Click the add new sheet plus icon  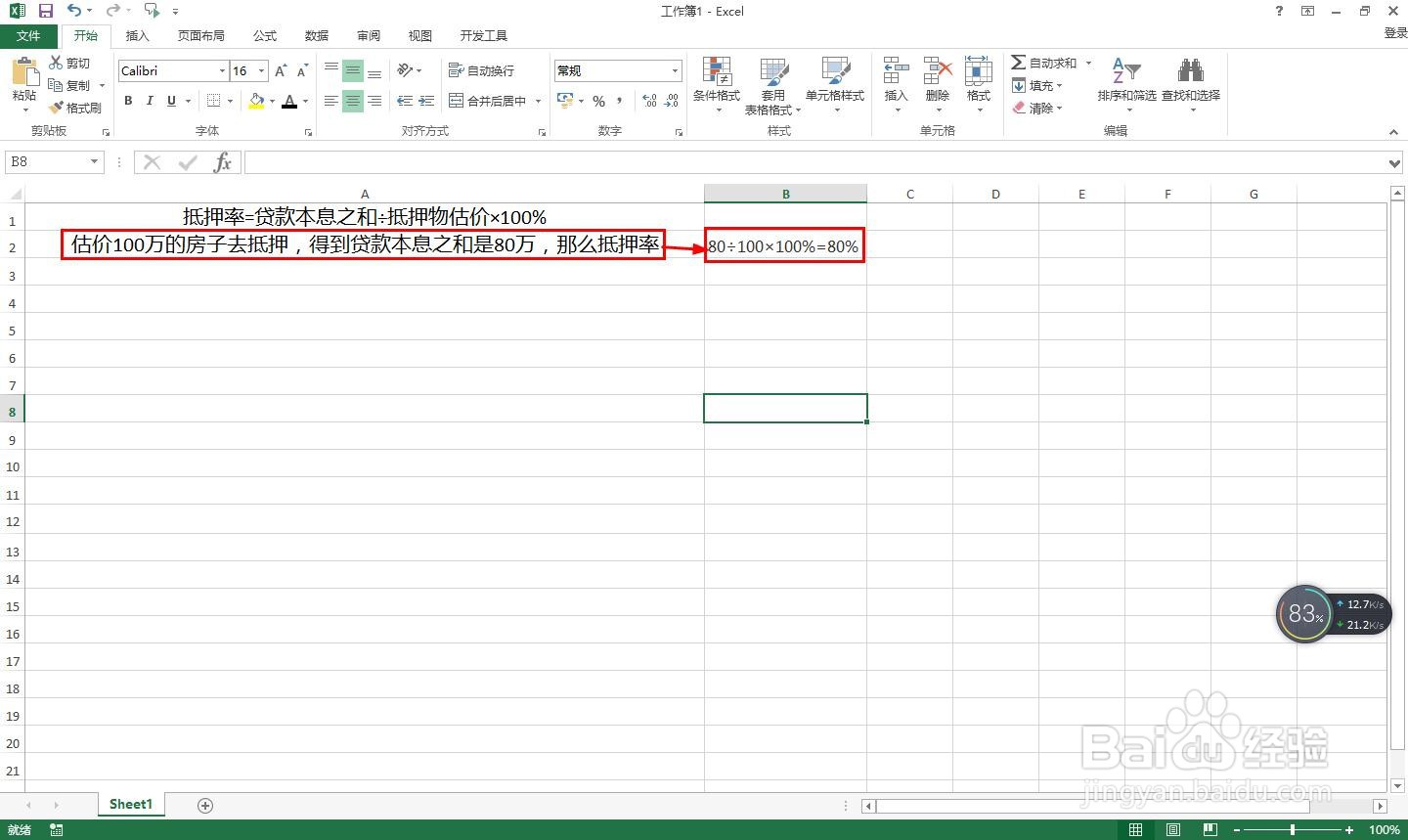pyautogui.click(x=205, y=805)
